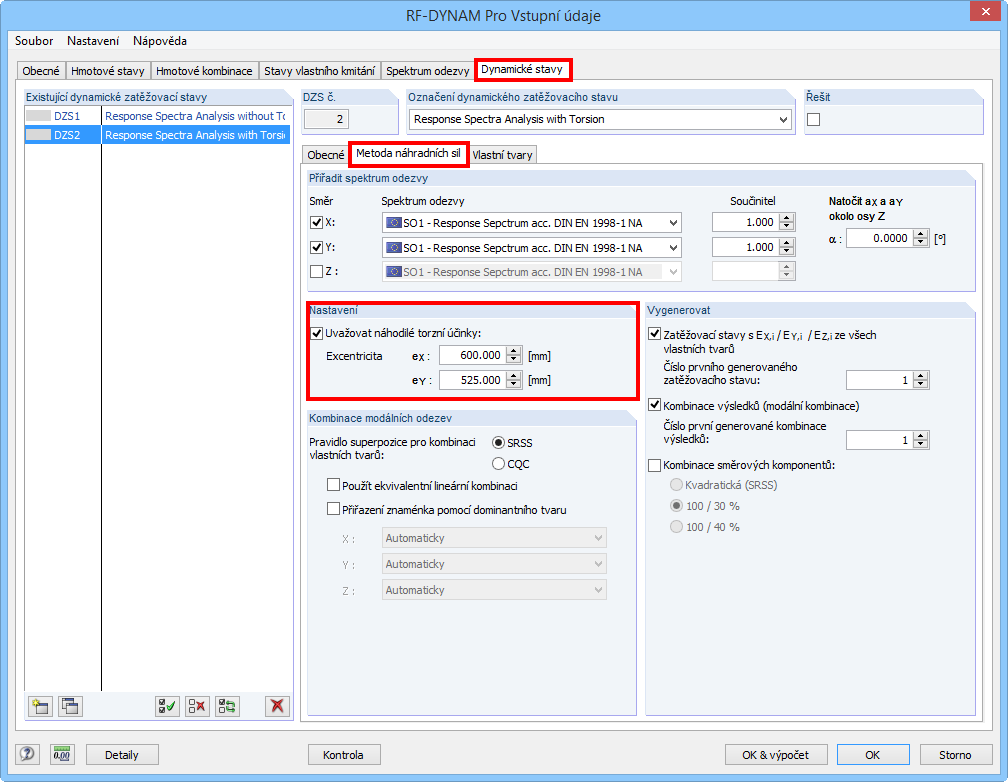Invert the load case selection icon
The image size is (1008, 782).
pos(227,706)
